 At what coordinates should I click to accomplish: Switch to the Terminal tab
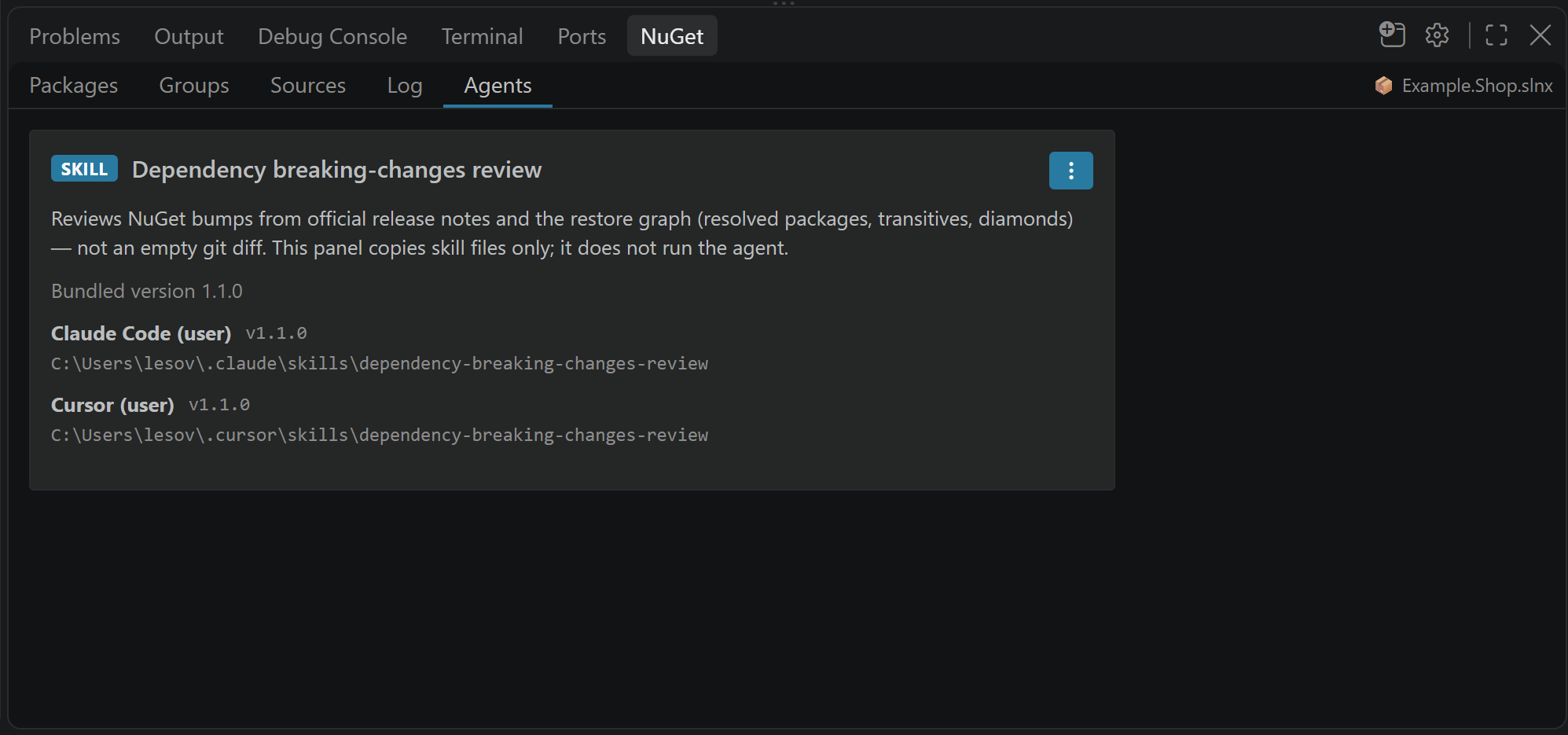point(482,36)
